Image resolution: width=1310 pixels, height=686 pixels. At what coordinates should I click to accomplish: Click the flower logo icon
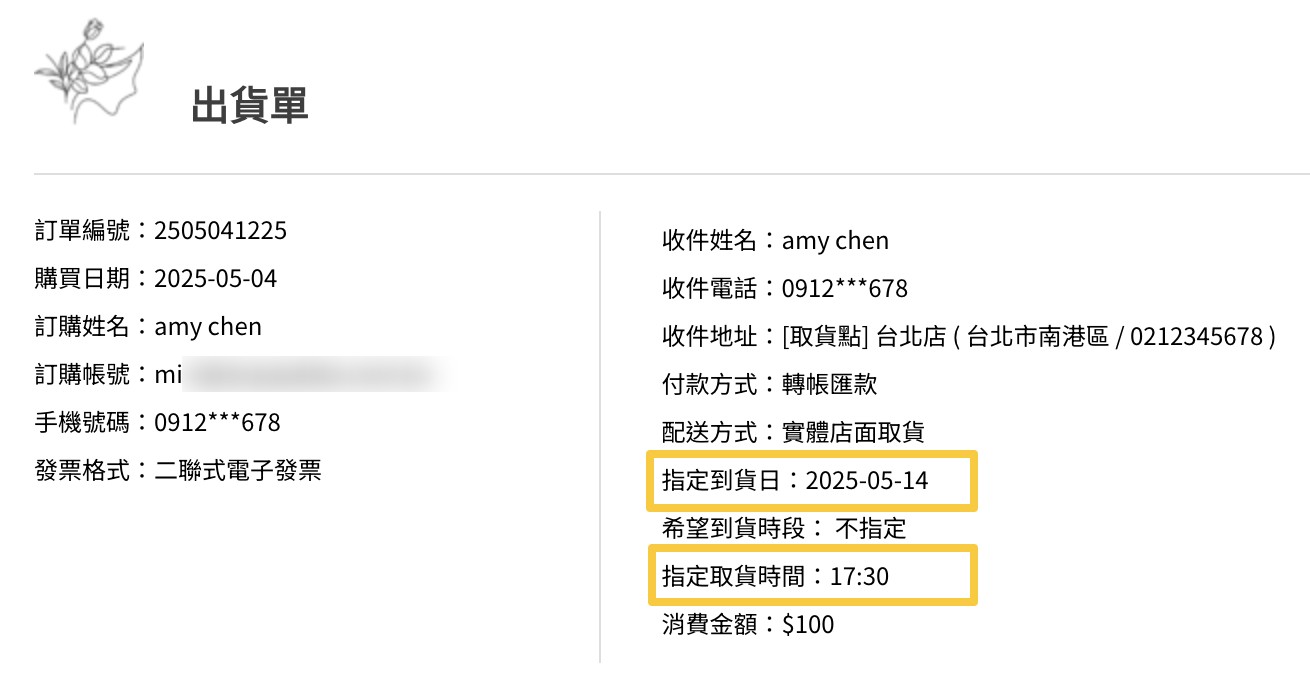(x=89, y=70)
